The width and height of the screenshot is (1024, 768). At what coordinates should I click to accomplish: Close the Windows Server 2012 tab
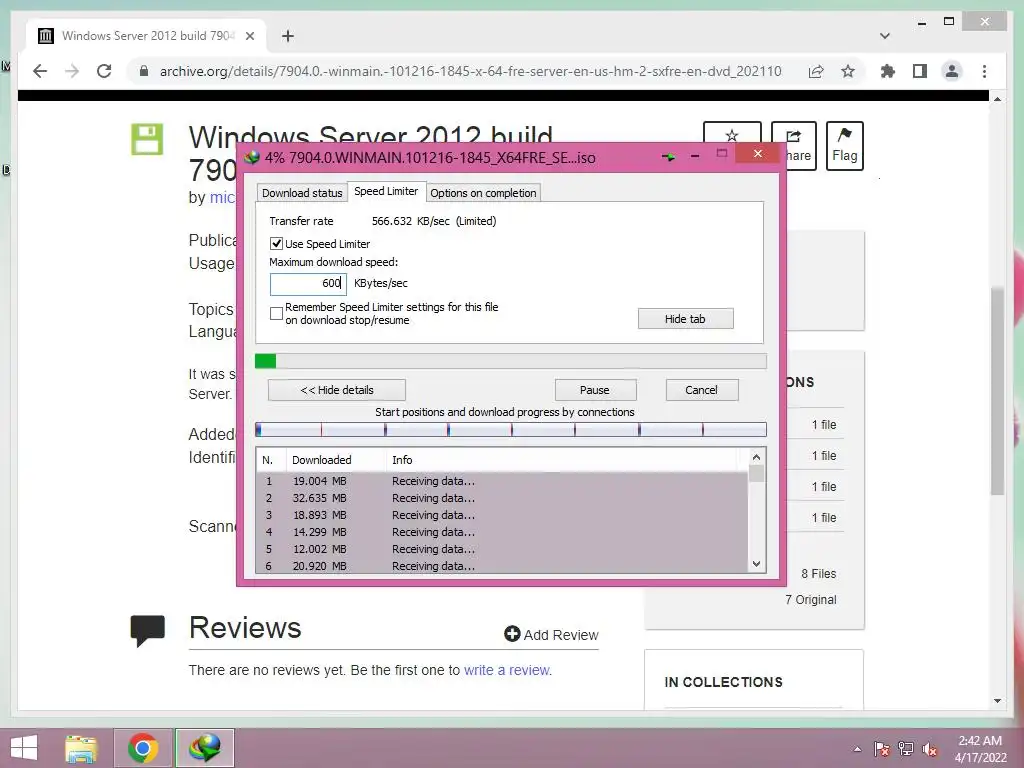(x=250, y=36)
